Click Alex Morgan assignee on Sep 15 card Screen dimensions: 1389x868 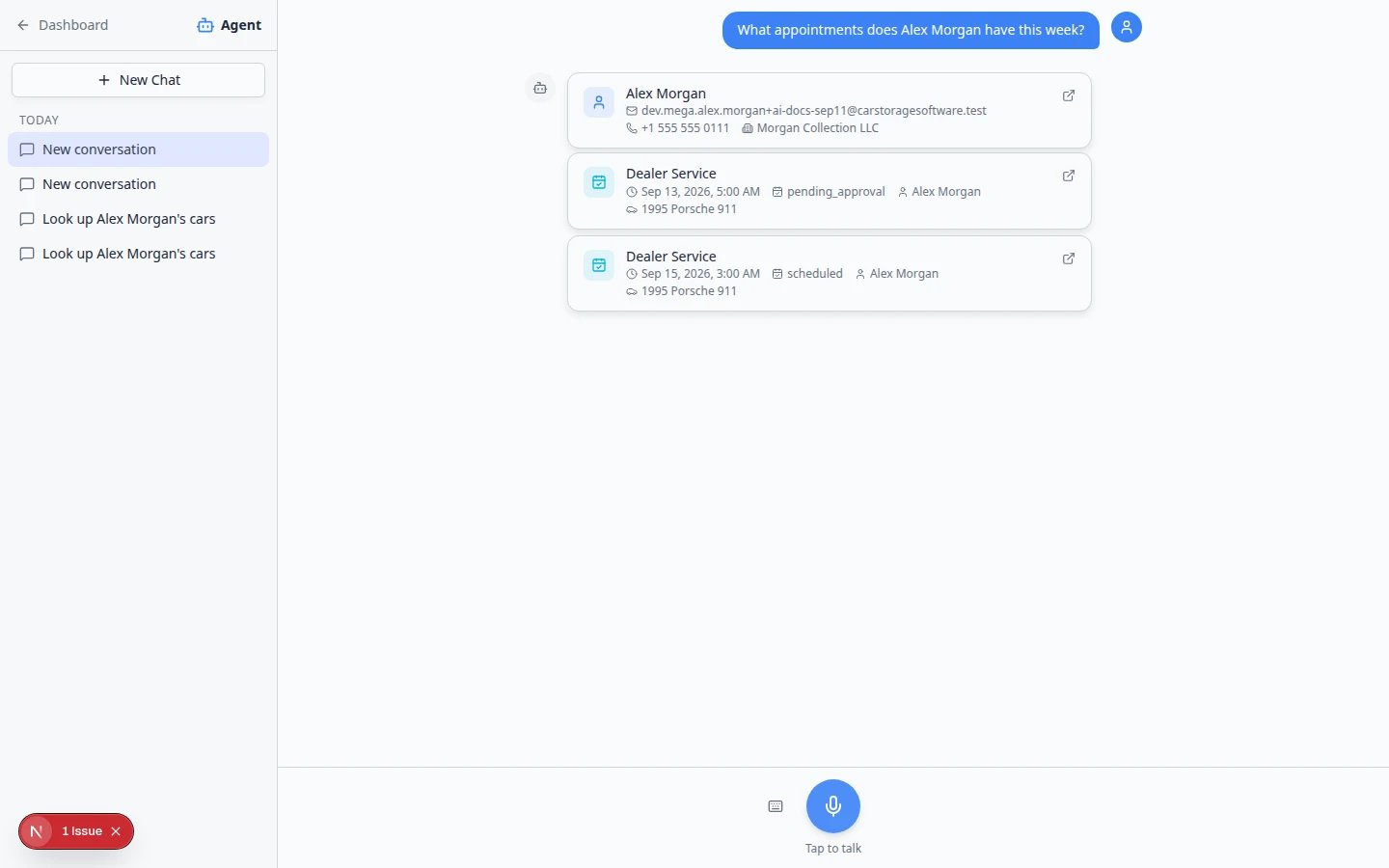(903, 274)
